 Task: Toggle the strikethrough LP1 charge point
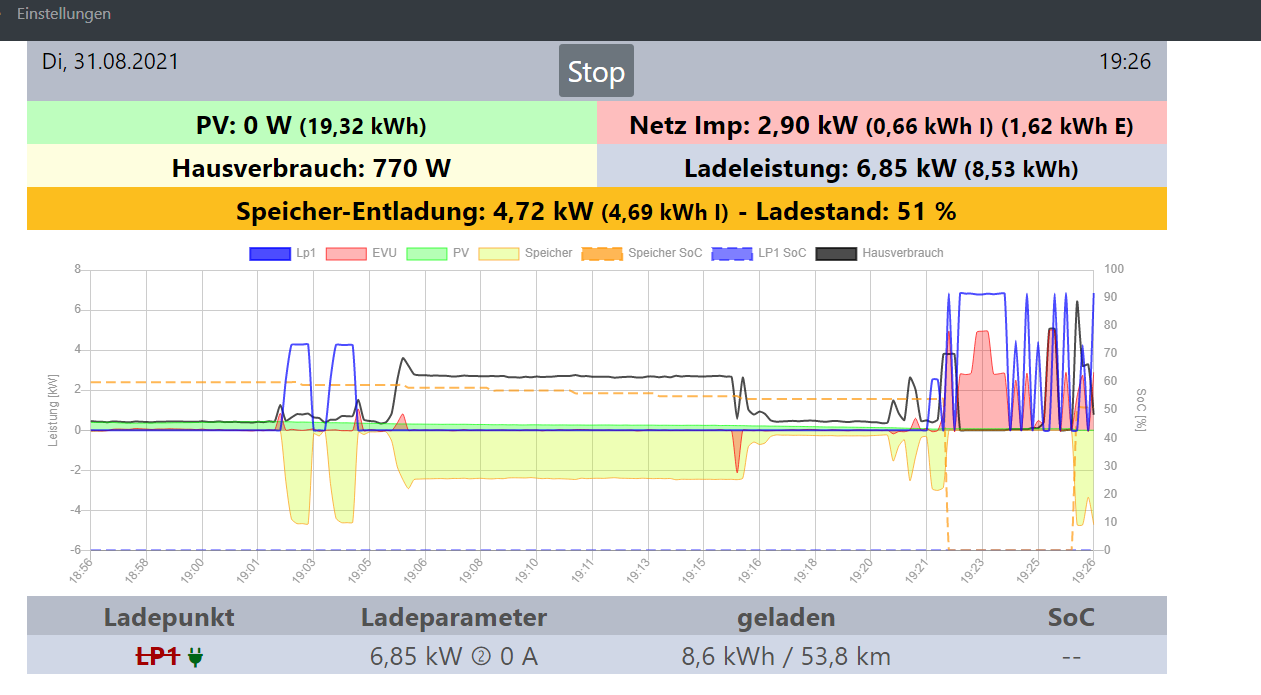click(157, 657)
